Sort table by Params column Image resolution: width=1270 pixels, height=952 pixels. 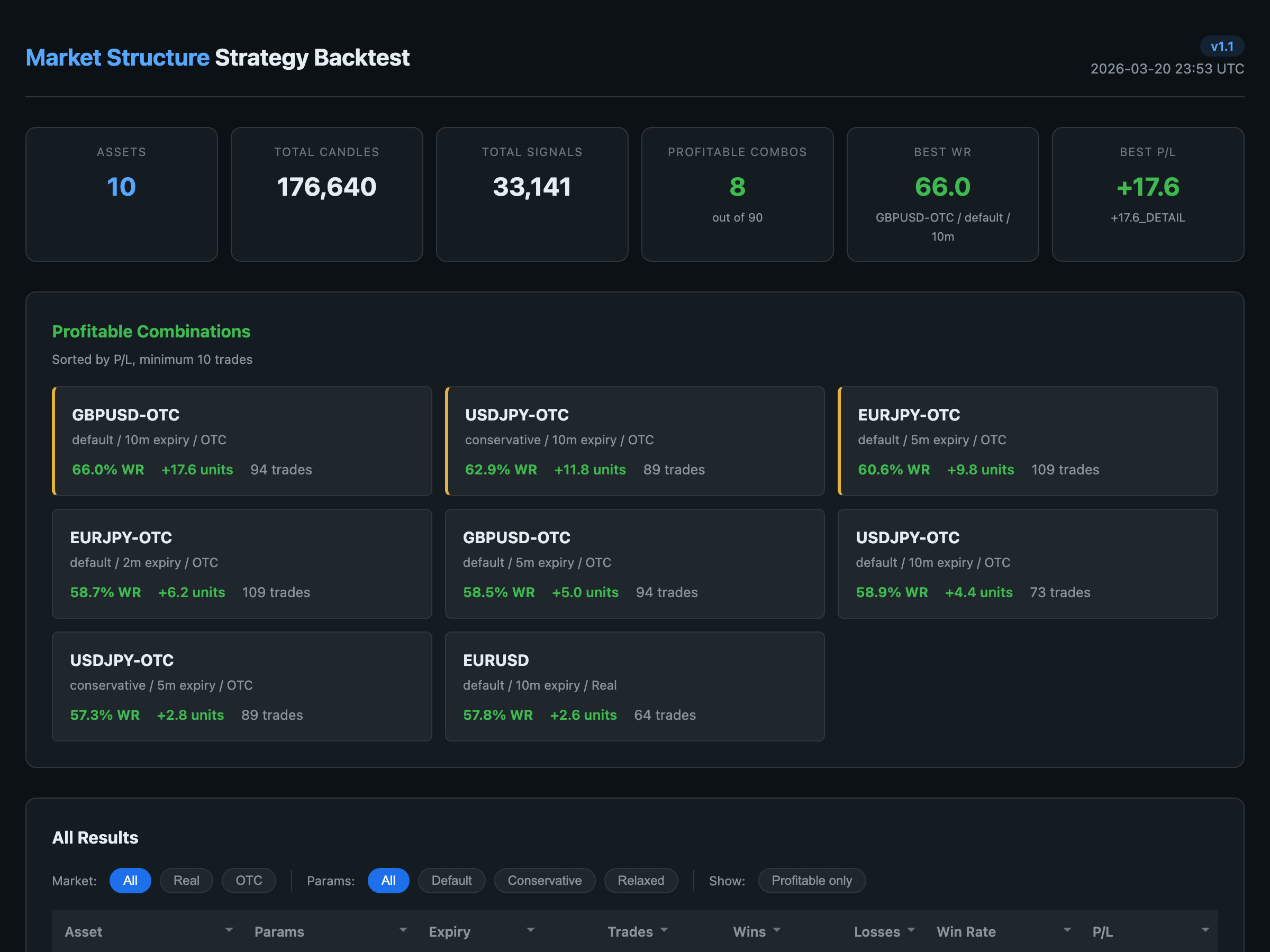[x=329, y=931]
